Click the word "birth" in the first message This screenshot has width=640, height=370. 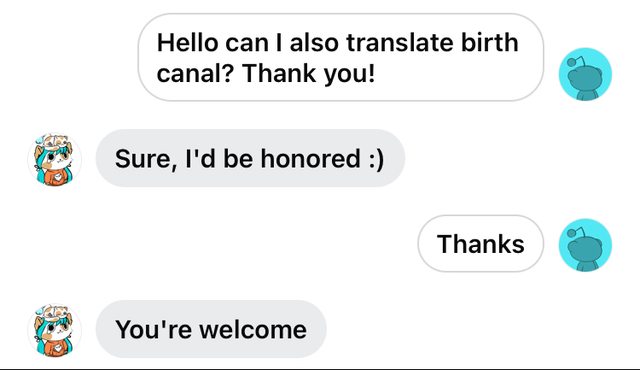[489, 42]
